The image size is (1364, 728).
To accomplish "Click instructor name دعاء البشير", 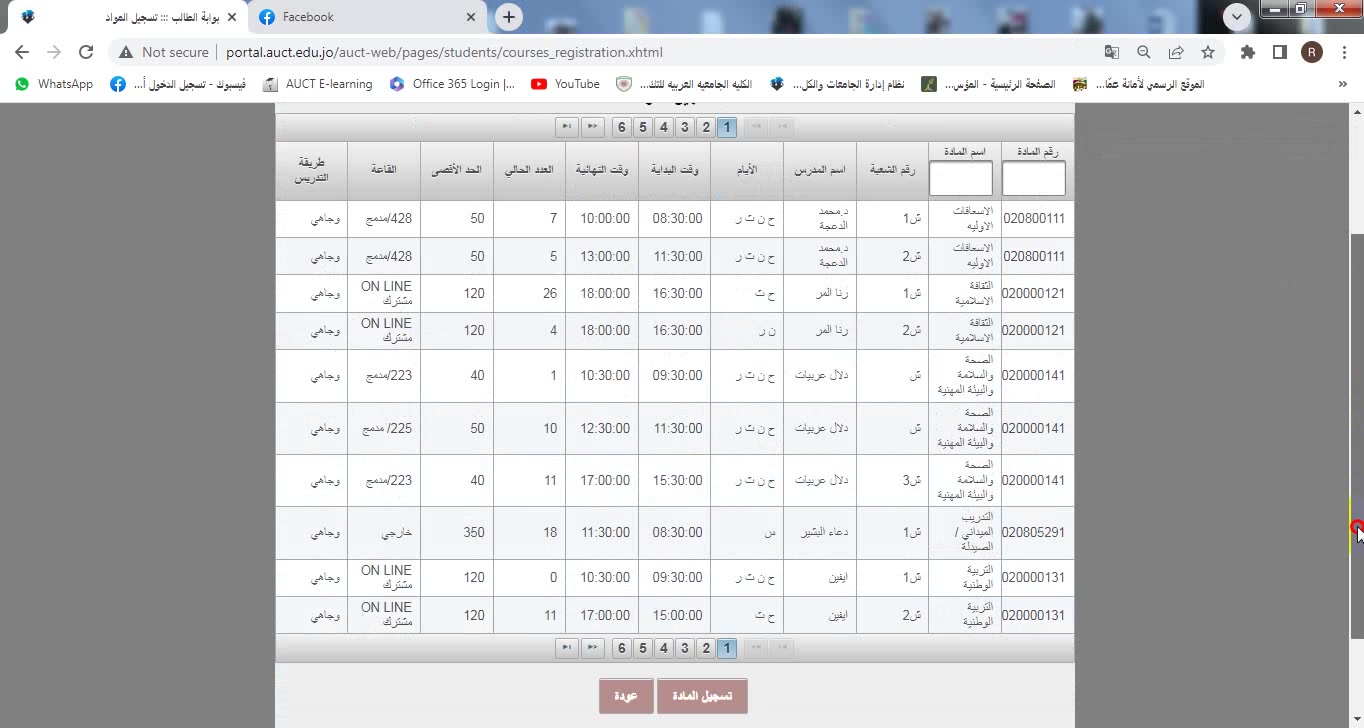I will [x=825, y=533].
